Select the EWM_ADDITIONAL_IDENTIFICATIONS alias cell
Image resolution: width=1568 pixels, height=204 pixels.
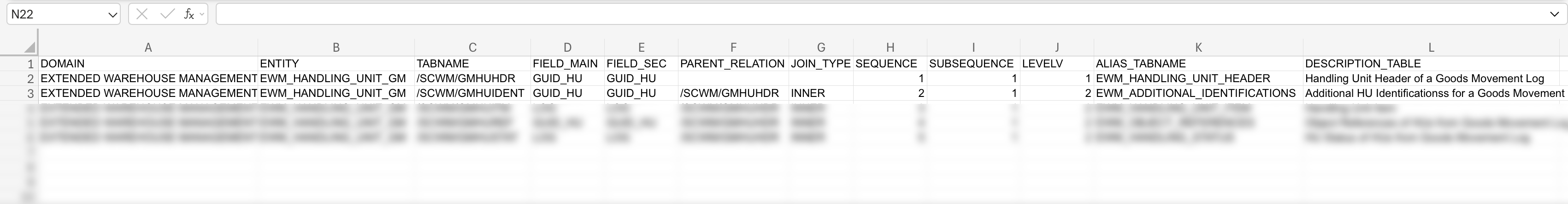coord(1196,93)
